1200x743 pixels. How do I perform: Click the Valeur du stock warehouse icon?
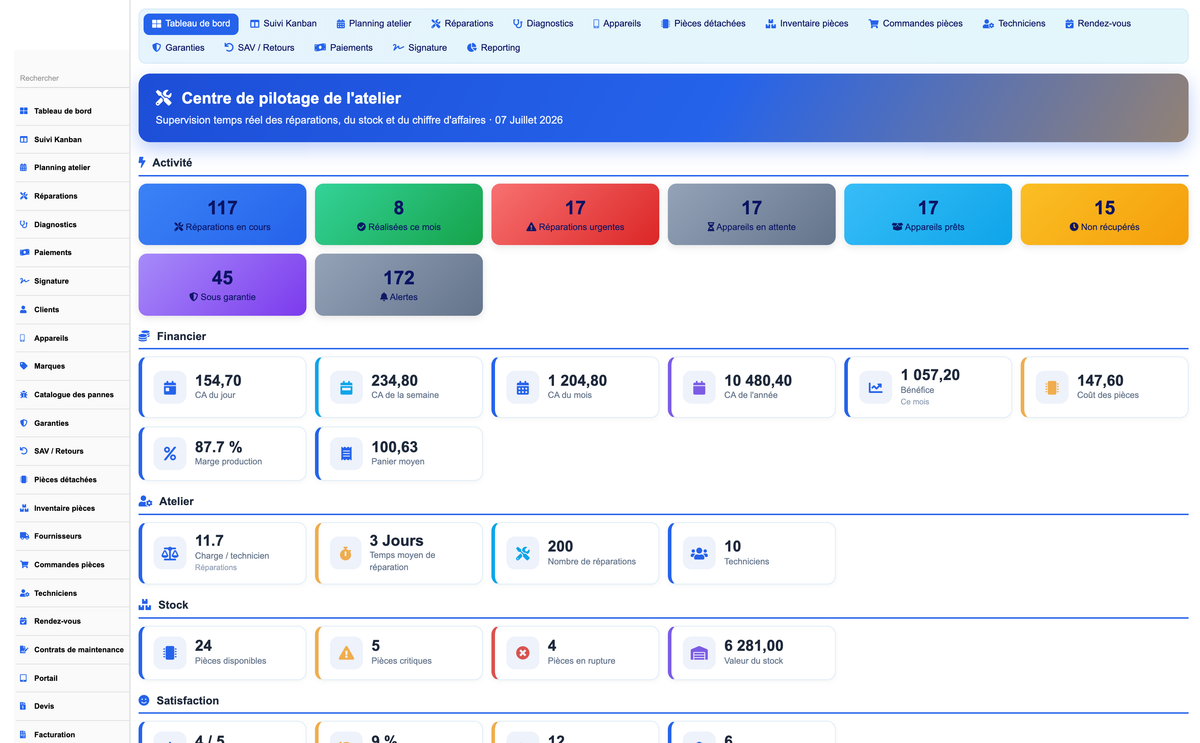click(x=699, y=653)
